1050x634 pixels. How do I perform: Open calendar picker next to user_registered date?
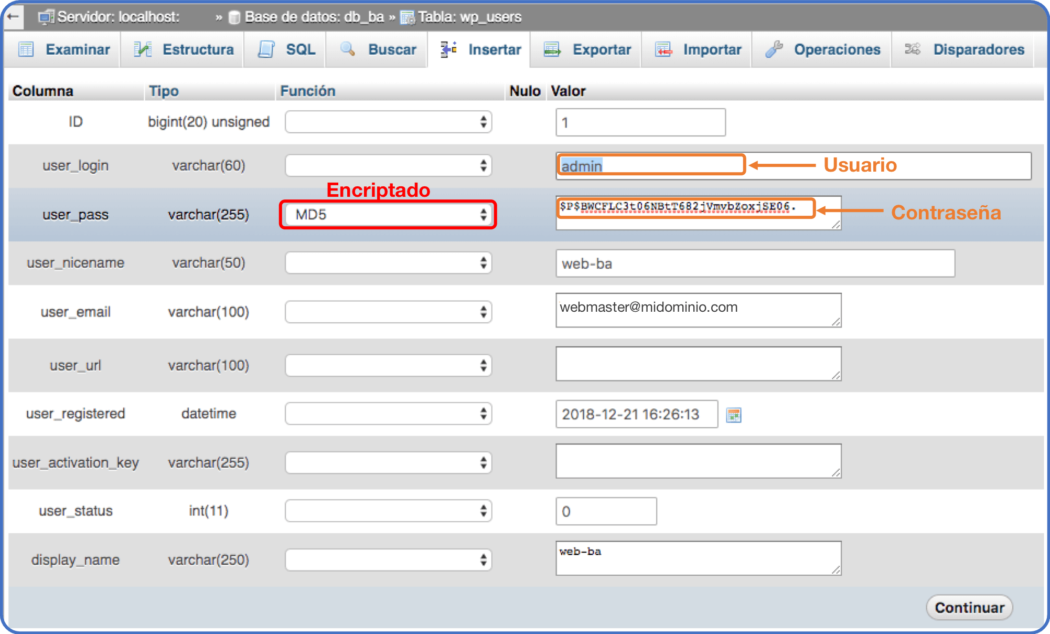point(734,415)
